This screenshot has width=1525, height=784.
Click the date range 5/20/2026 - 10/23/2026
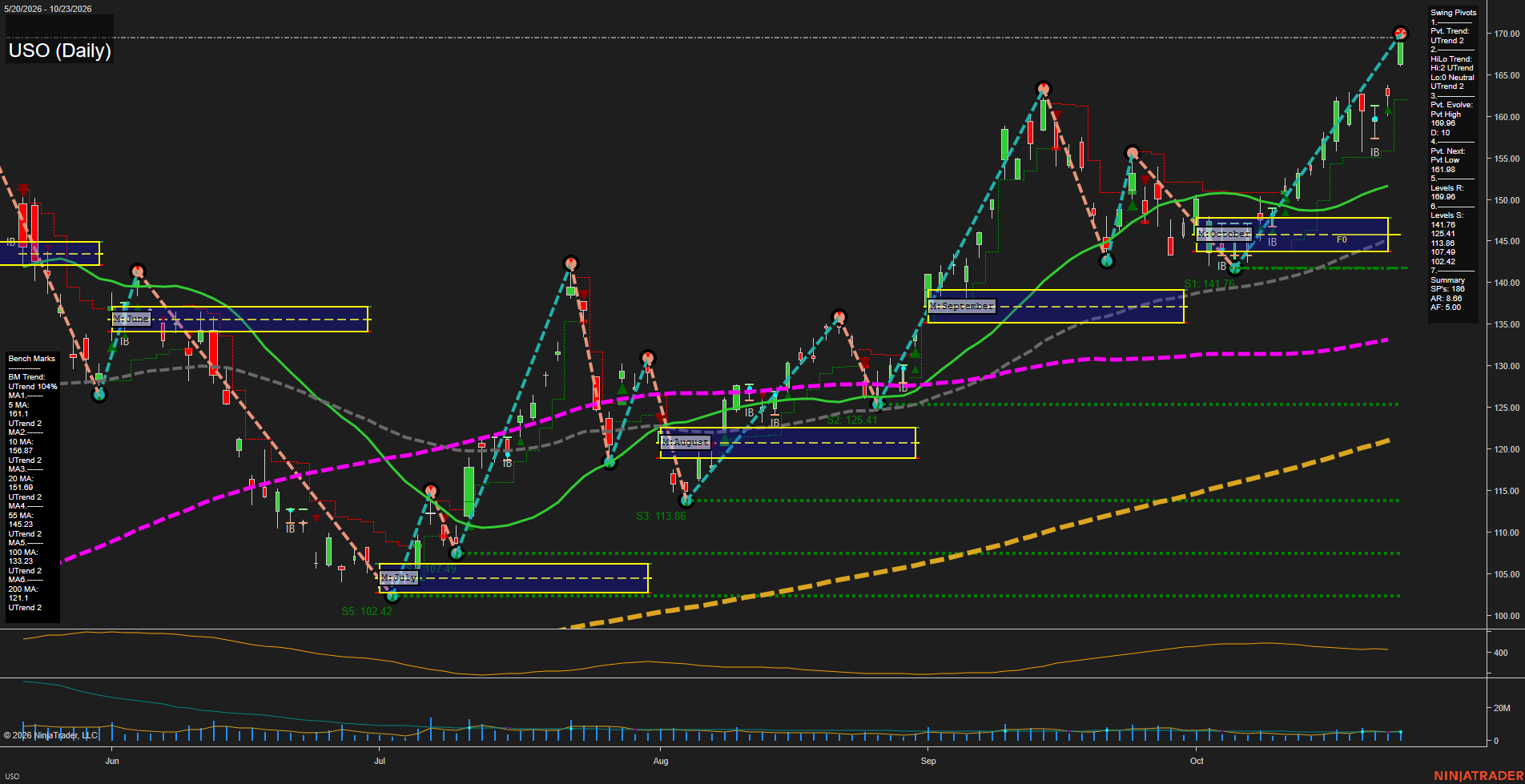(48, 9)
